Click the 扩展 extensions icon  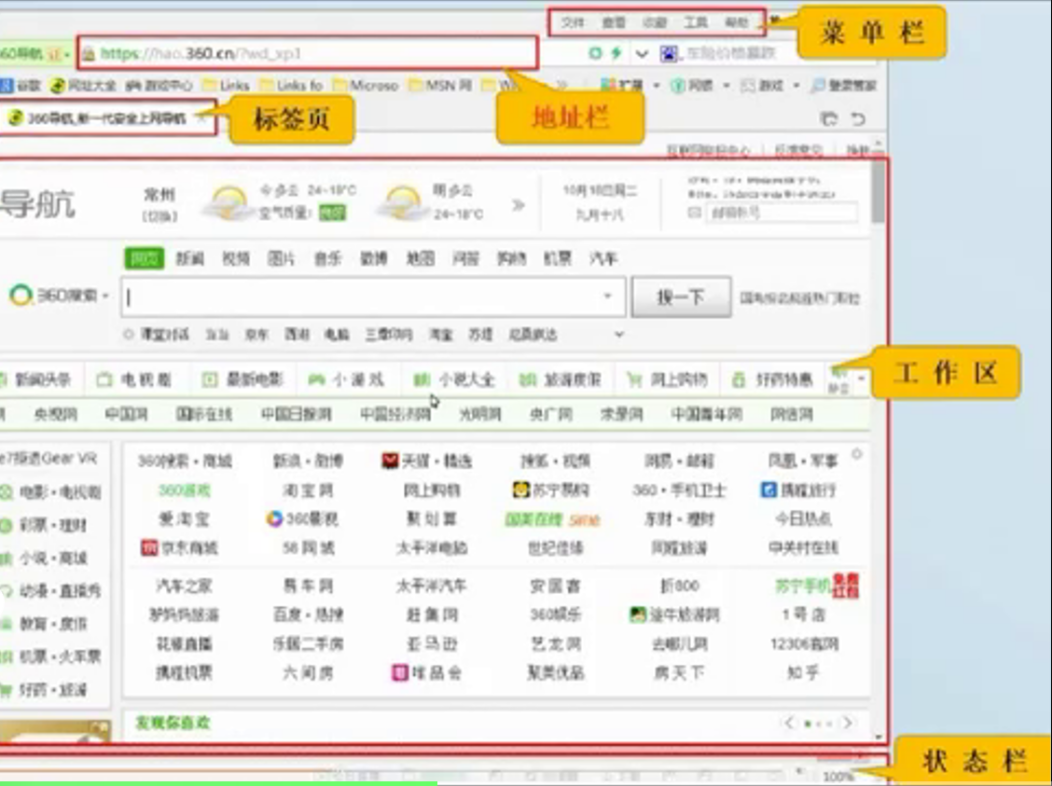click(x=608, y=85)
